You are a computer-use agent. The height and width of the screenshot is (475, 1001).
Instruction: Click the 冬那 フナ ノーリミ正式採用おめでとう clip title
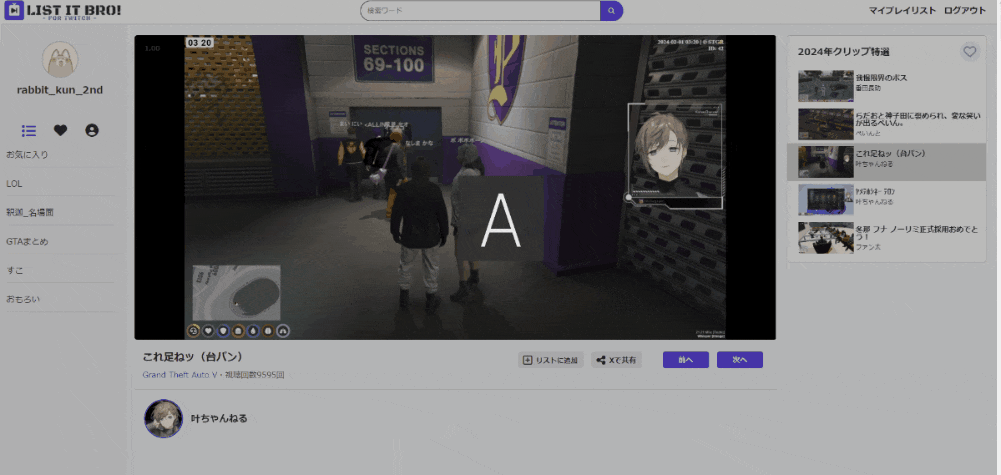click(x=917, y=232)
